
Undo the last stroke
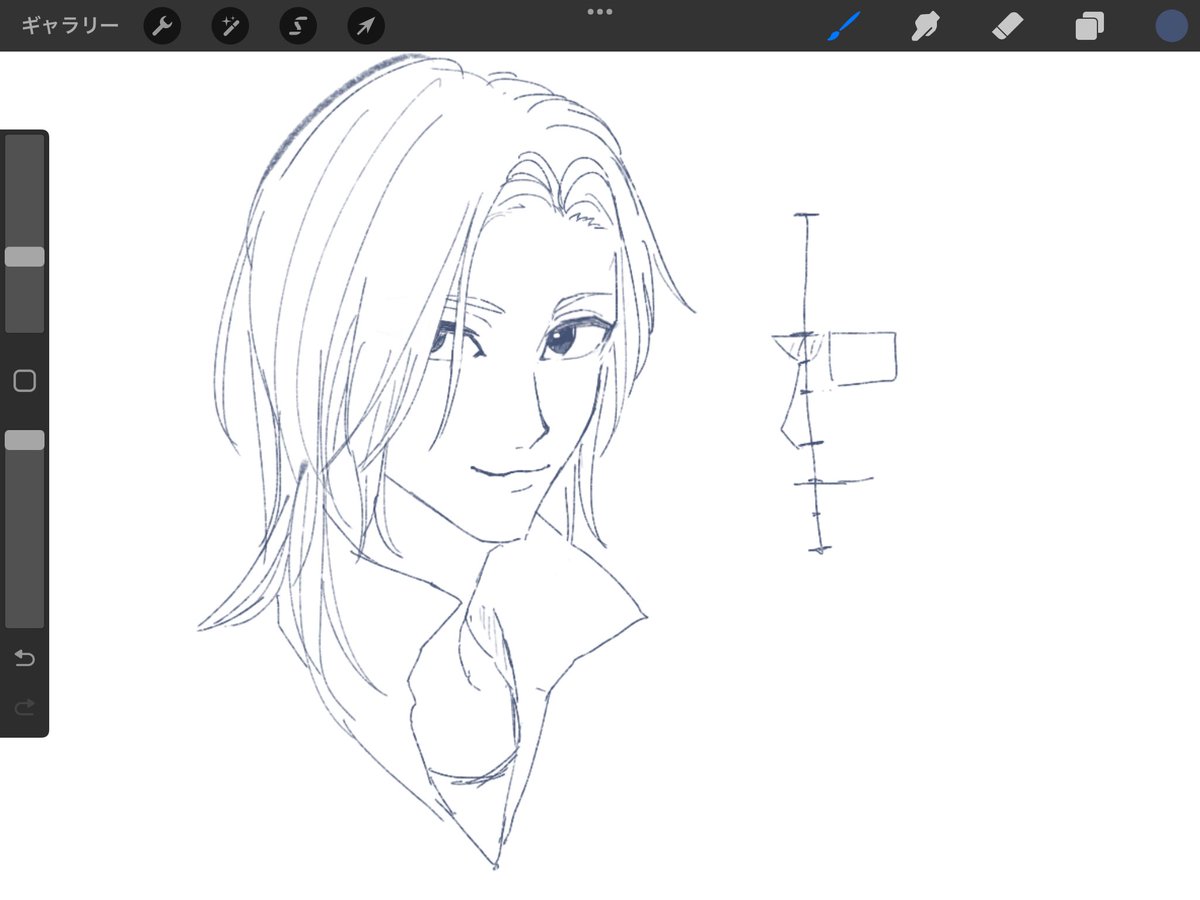click(24, 658)
